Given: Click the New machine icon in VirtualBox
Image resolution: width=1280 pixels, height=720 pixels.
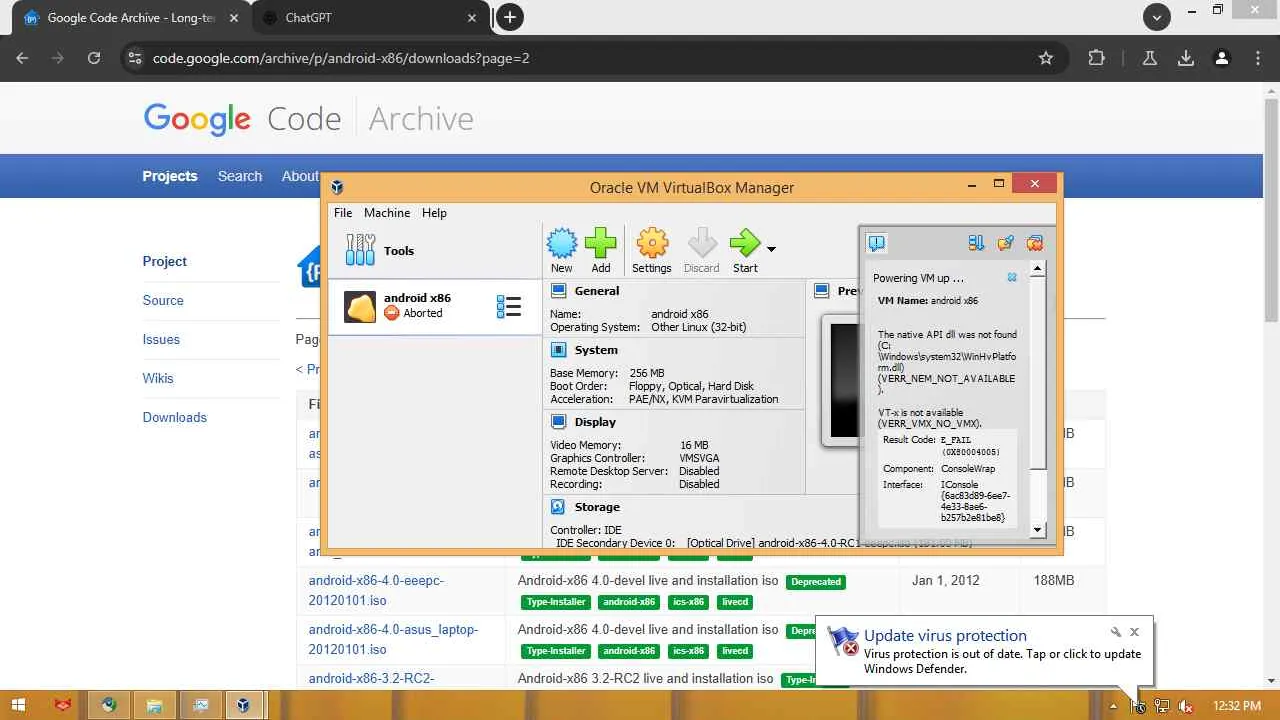Looking at the screenshot, I should 561,242.
